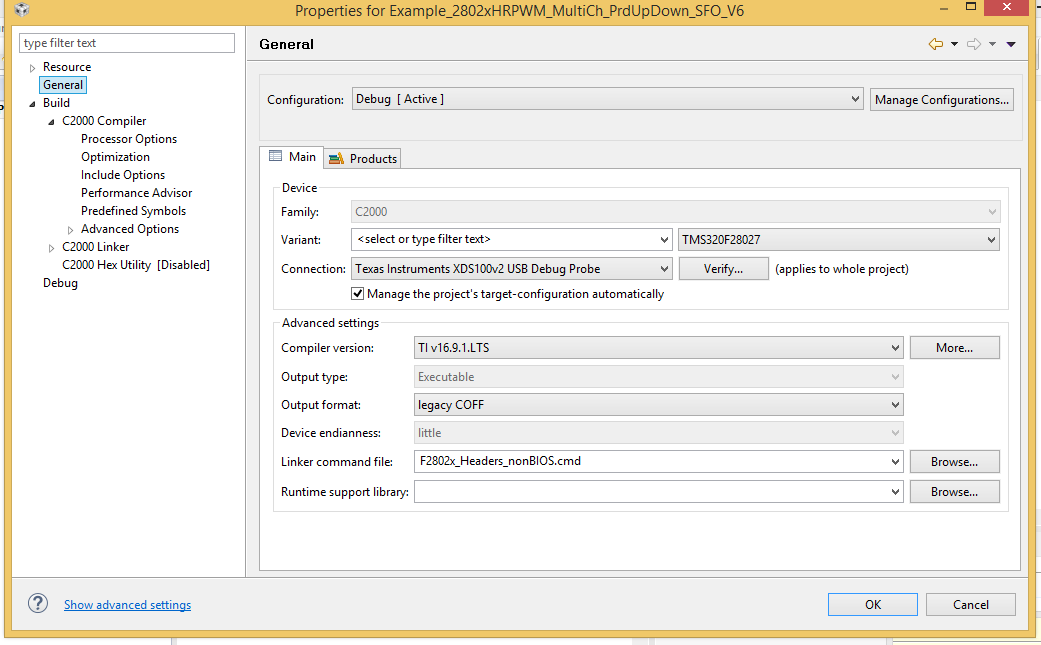
Task: Click the forward navigation arrow icon
Action: pyautogui.click(x=973, y=44)
